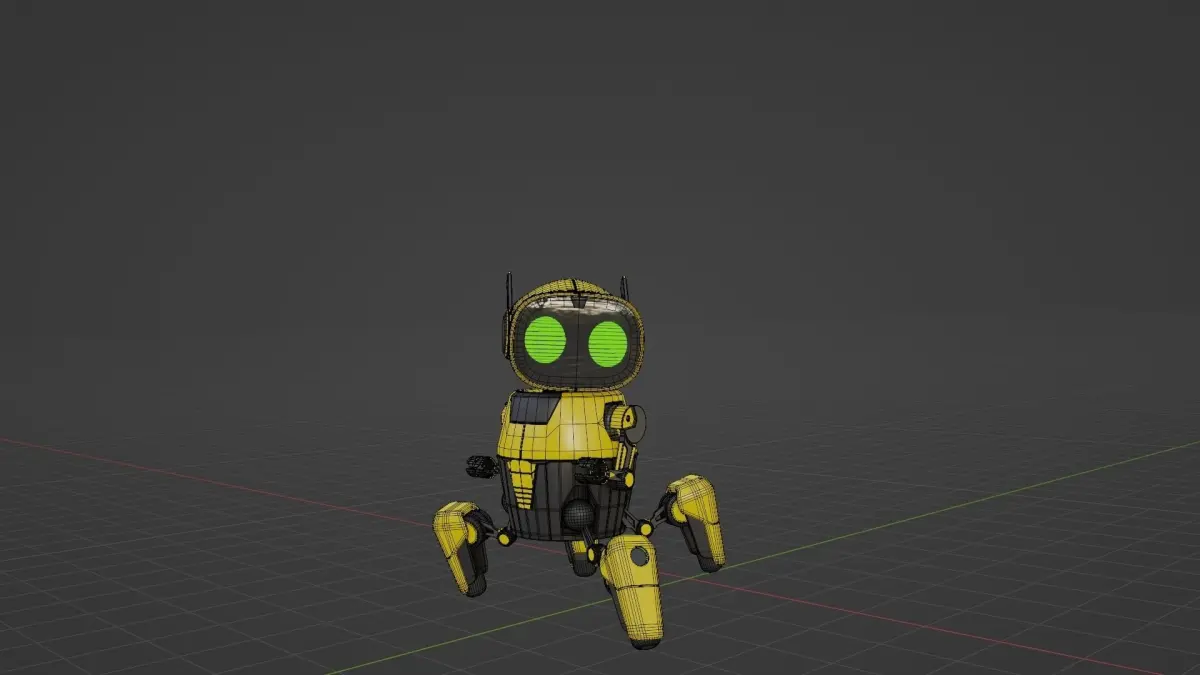The width and height of the screenshot is (1200, 675).
Task: Select the robot's right green eye
Action: (607, 343)
